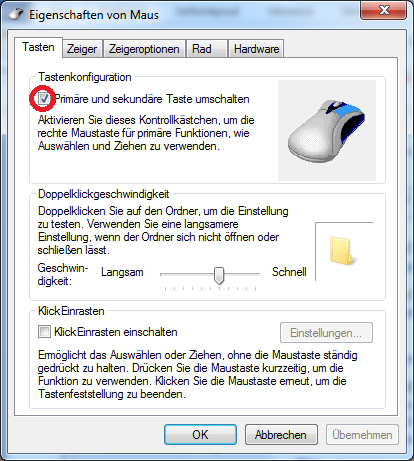The height and width of the screenshot is (461, 414).
Task: Click the double-click speed slider handle
Action: point(219,276)
